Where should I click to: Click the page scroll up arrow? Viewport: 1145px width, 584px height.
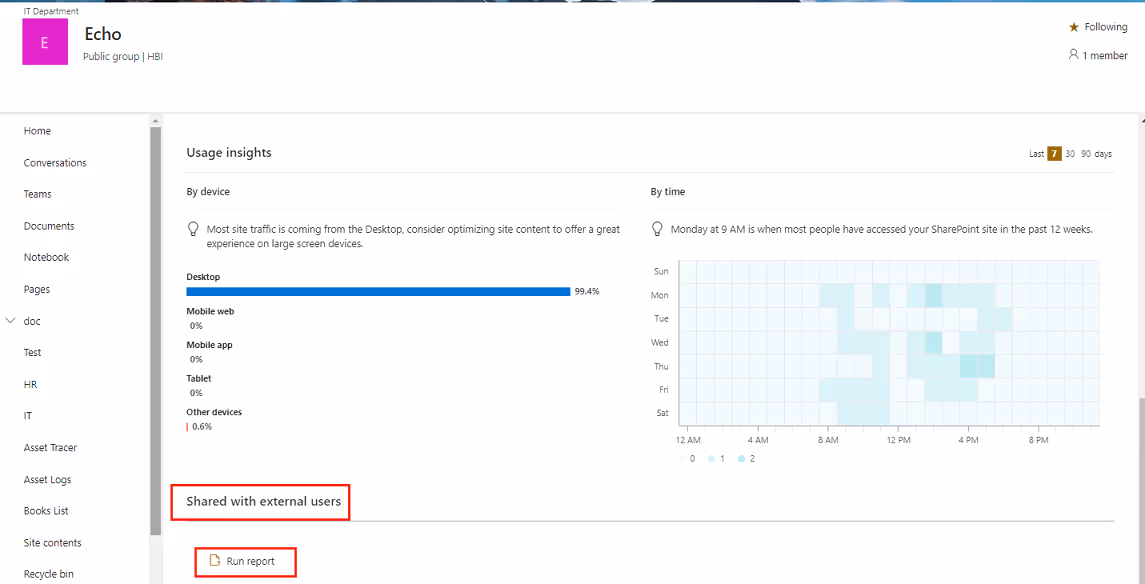[1141, 120]
